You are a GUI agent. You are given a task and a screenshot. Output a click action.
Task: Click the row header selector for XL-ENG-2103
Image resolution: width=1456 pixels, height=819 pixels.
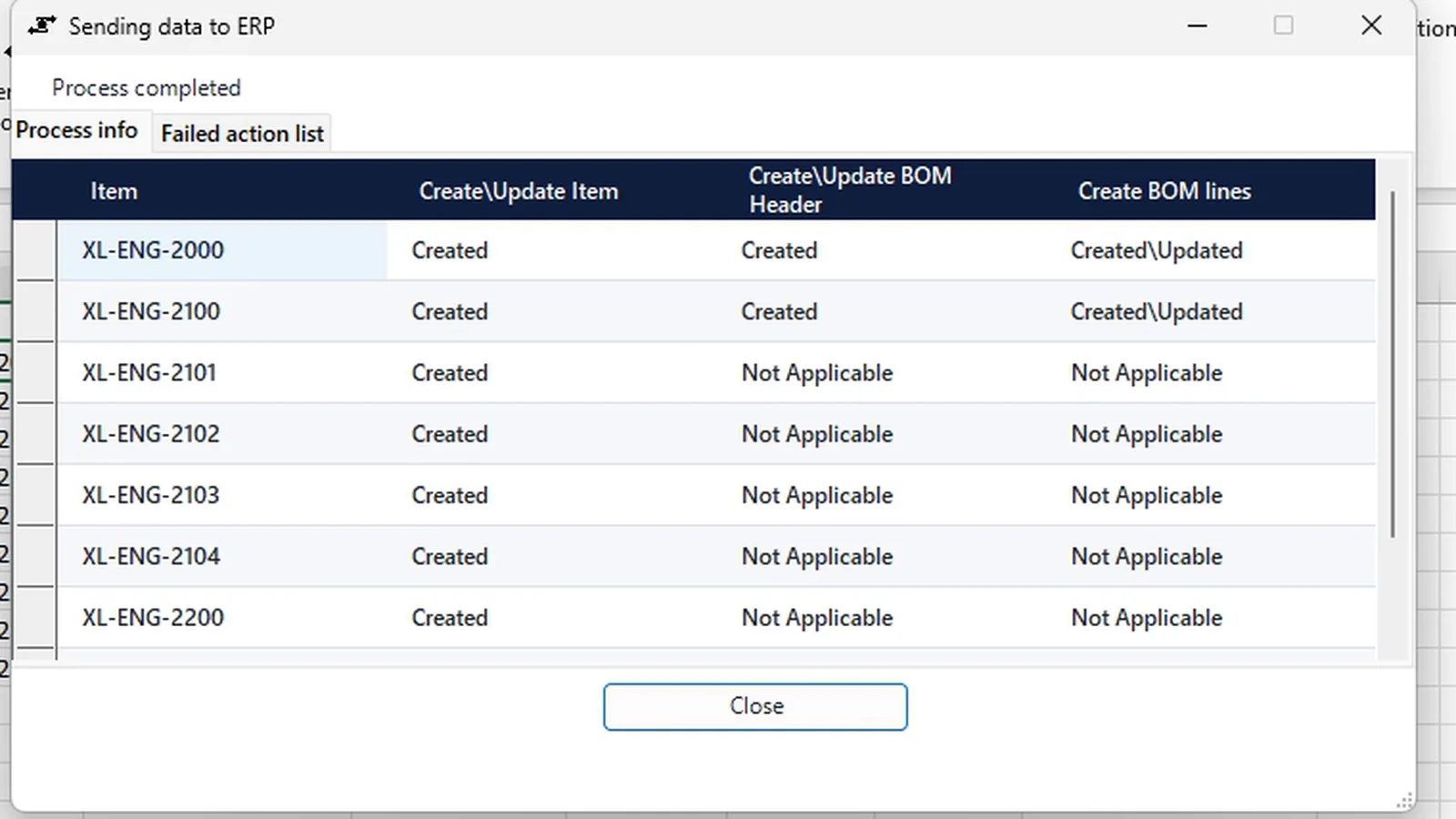(x=35, y=495)
